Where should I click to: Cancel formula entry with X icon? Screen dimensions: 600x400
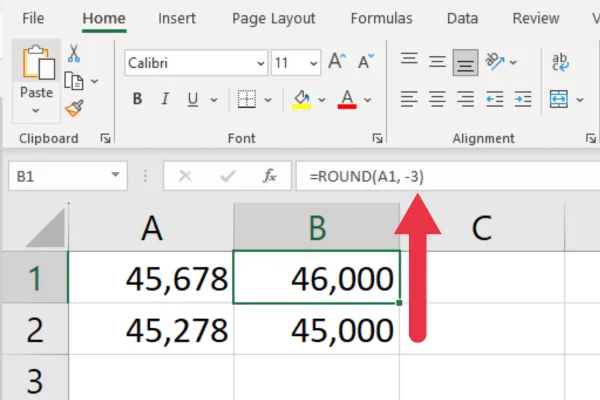pyautogui.click(x=185, y=176)
